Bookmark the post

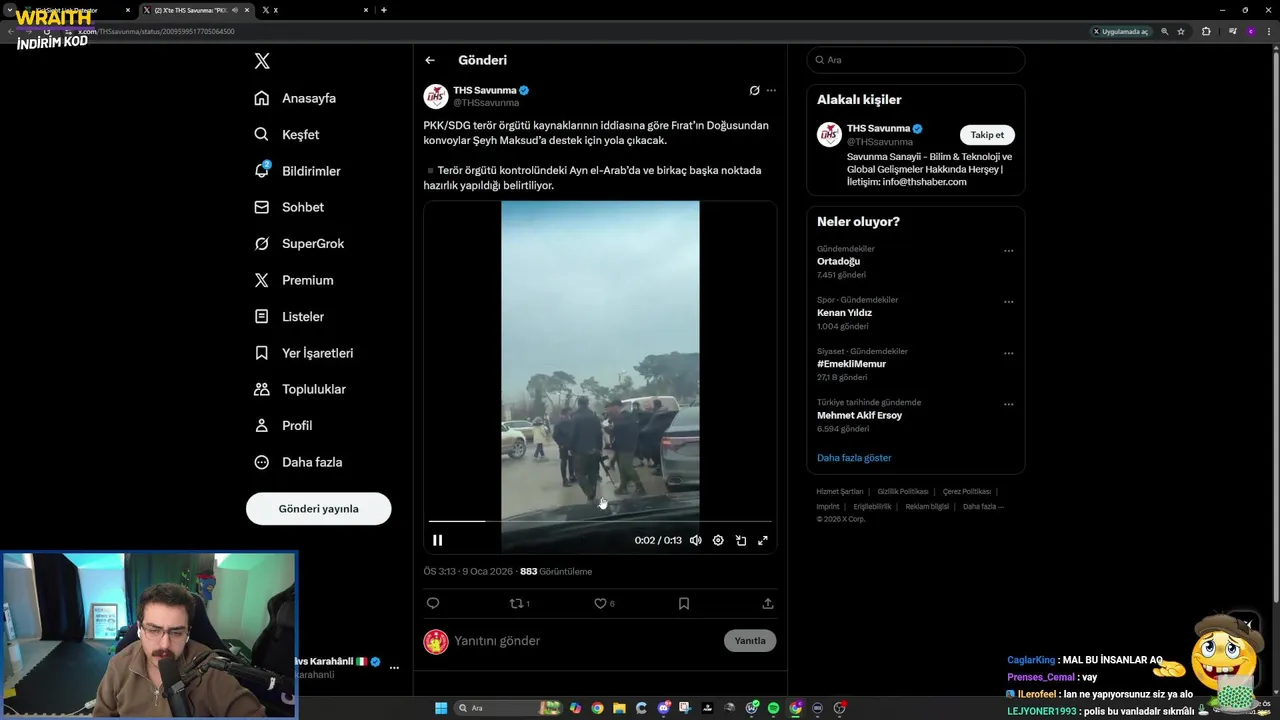coord(684,603)
